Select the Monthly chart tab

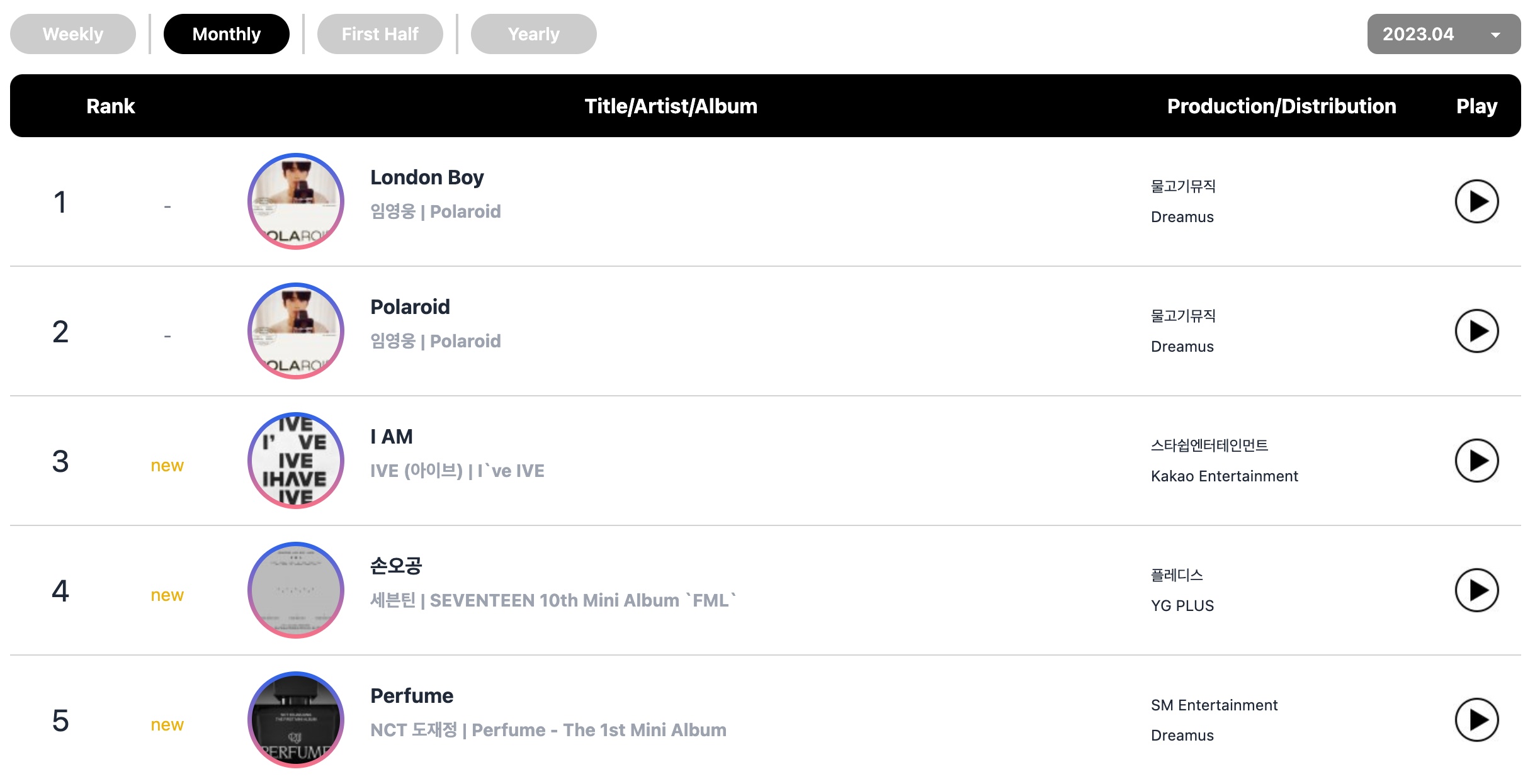click(x=227, y=34)
